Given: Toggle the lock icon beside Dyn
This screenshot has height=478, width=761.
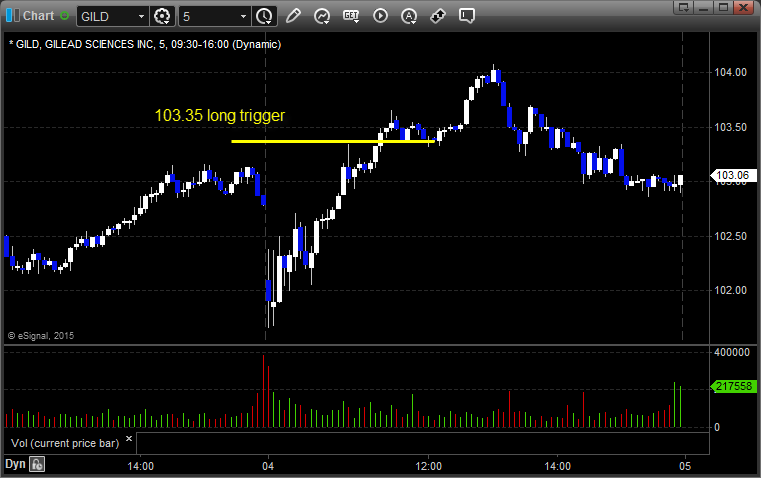Looking at the screenshot, I should coord(37,464).
